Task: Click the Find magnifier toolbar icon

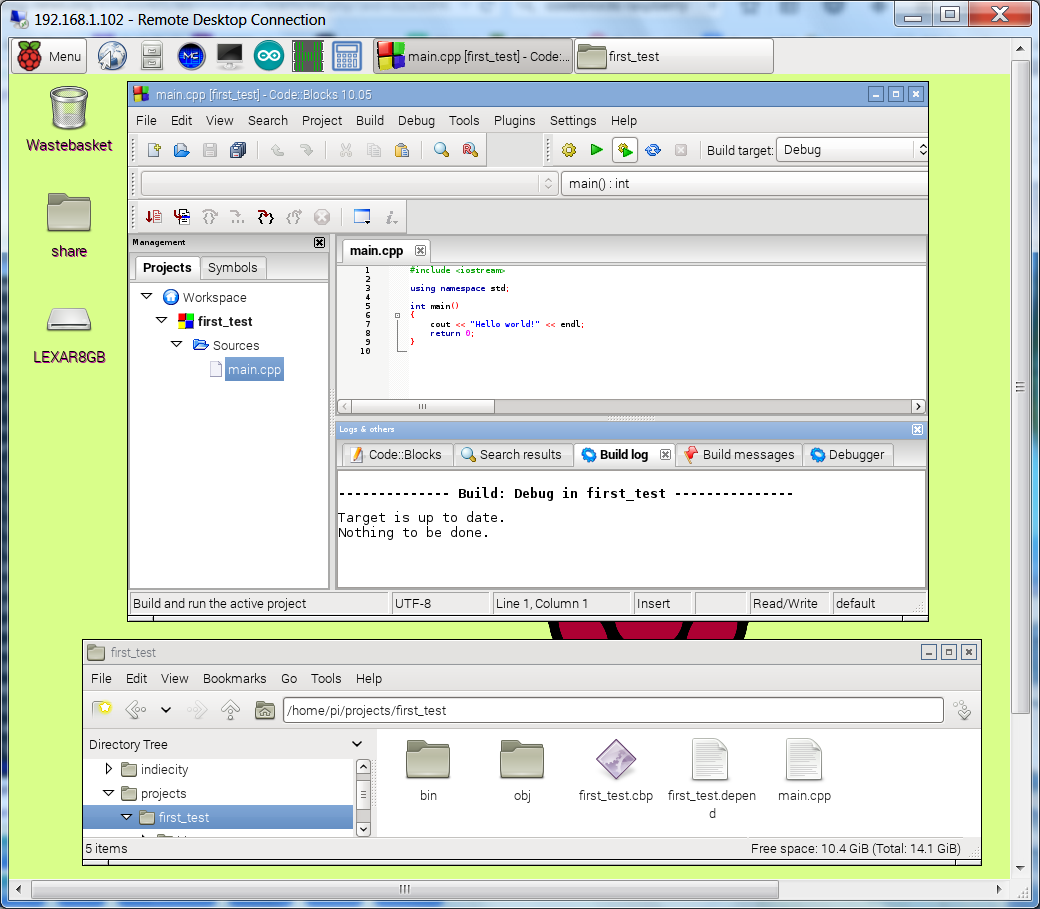Action: 441,150
